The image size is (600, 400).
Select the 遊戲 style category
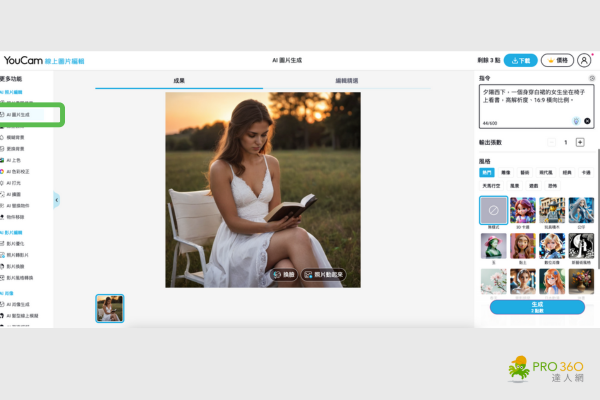[533, 186]
